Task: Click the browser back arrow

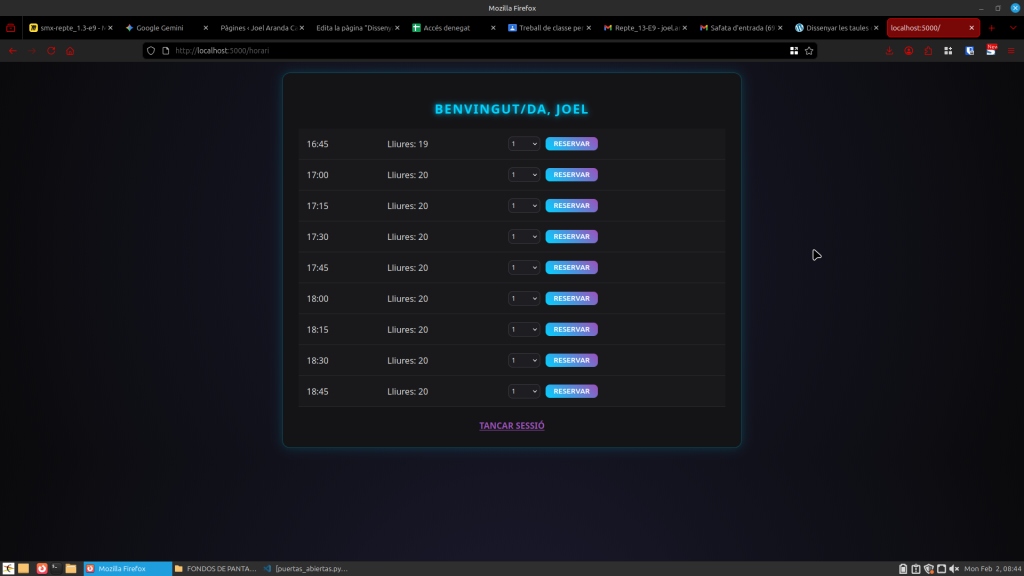Action: point(12,50)
